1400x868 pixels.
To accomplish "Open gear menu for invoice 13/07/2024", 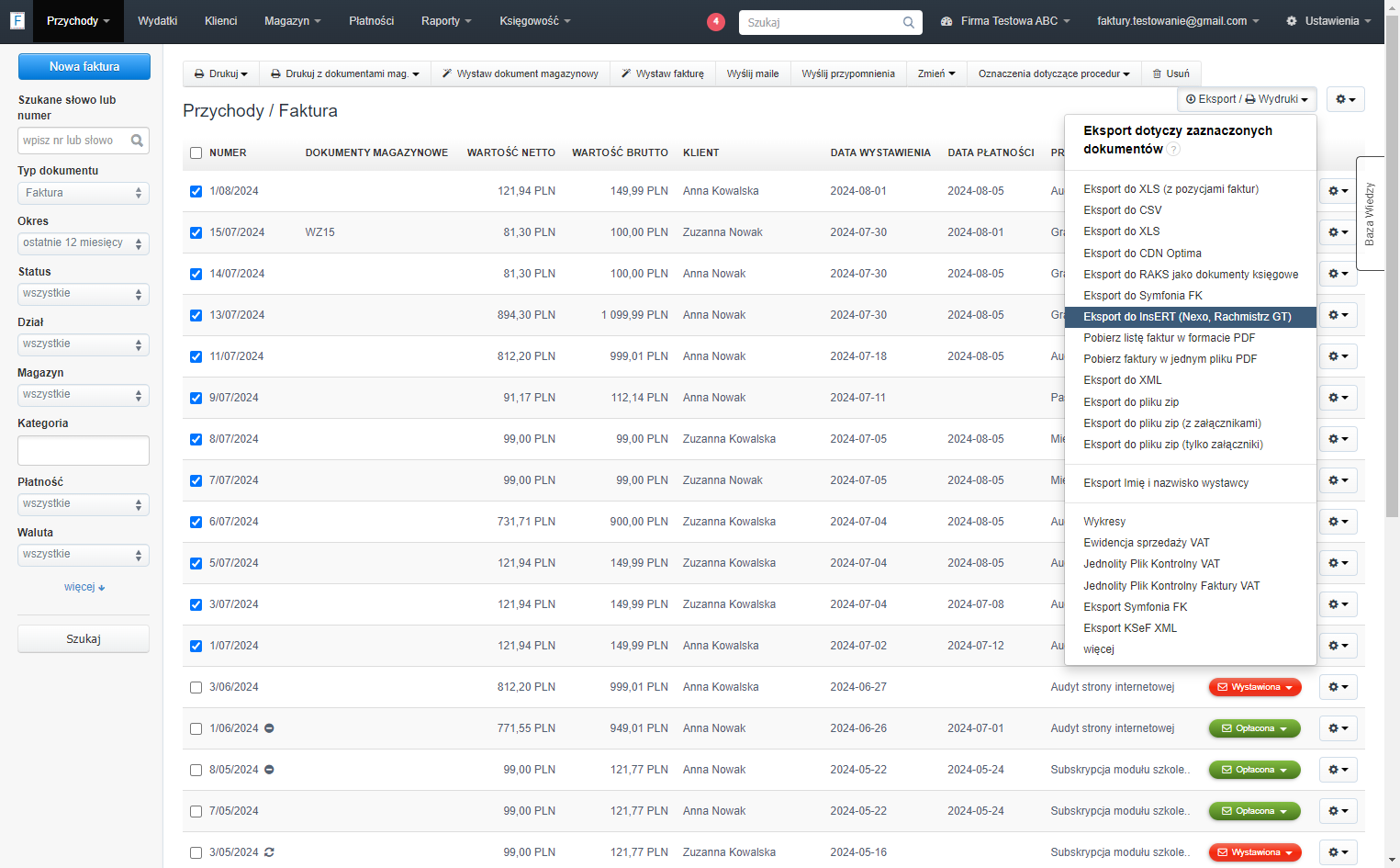I will click(x=1338, y=315).
